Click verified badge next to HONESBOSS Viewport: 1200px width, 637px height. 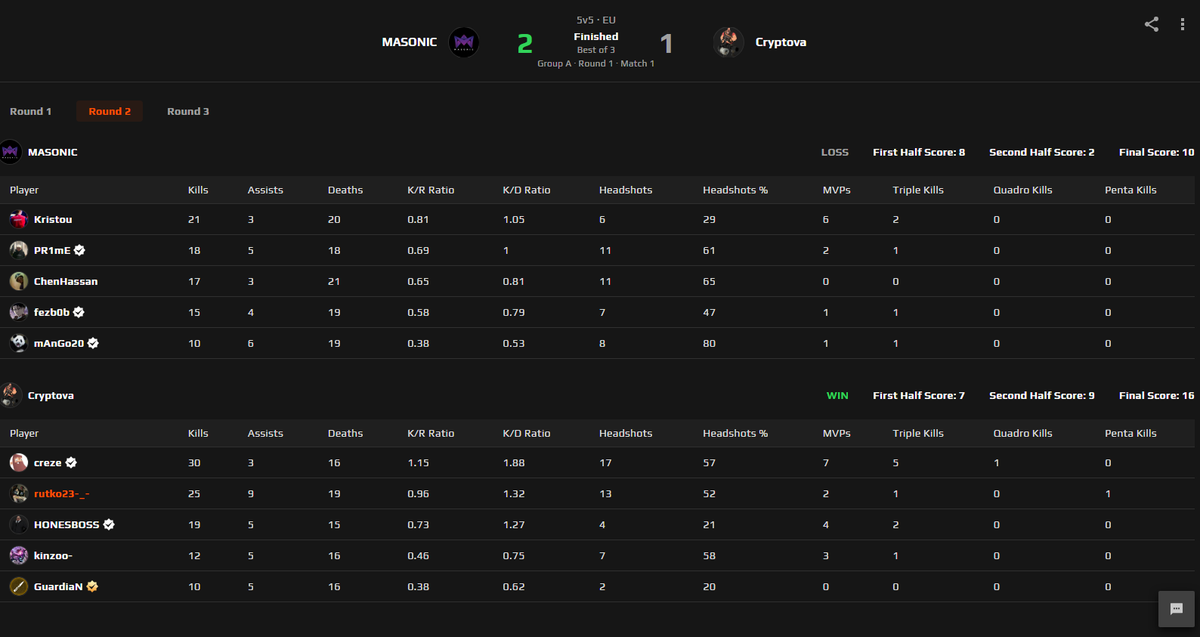click(109, 524)
